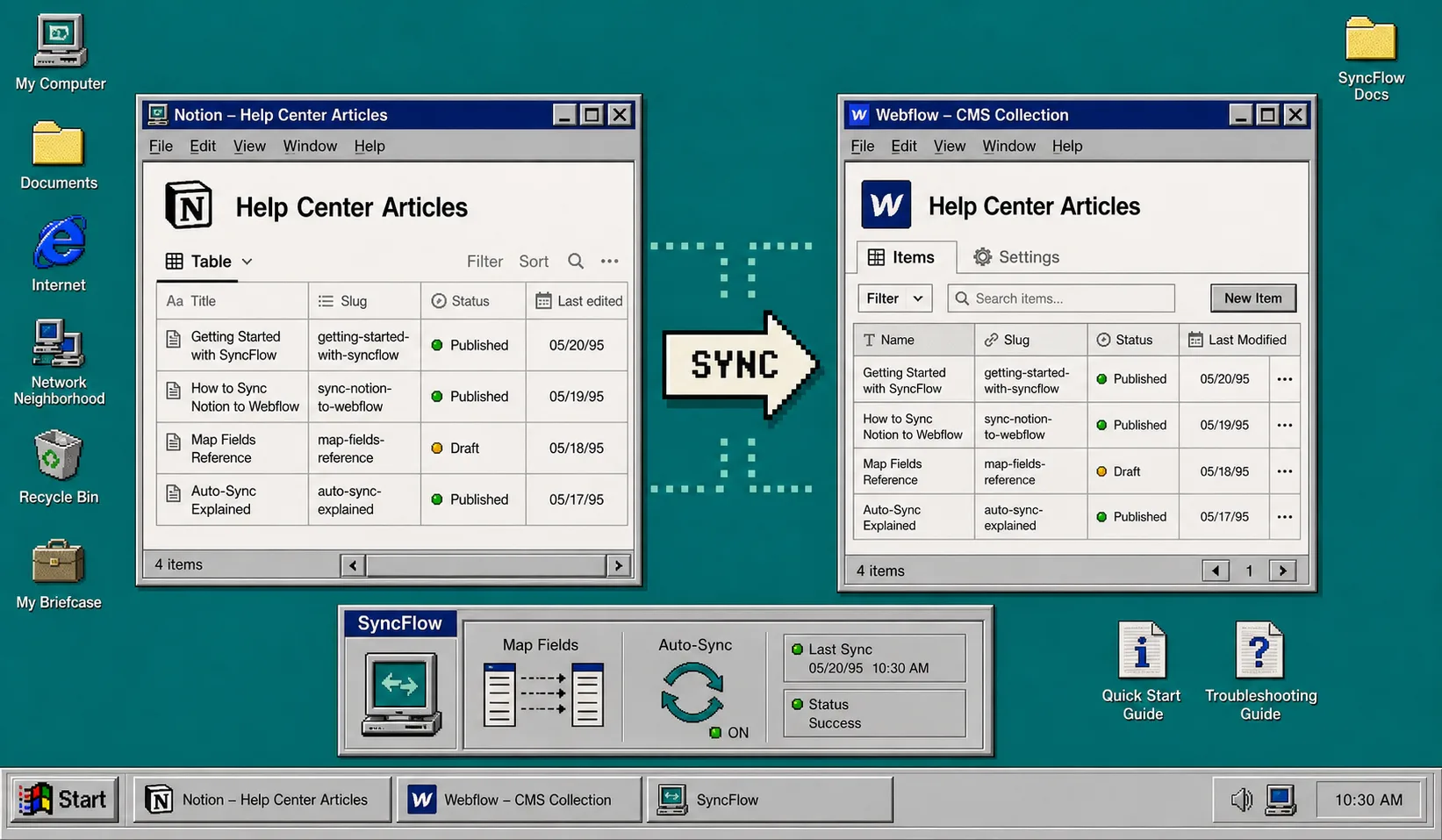
Task: Click the Auto-Sync circular arrows icon
Action: (692, 693)
